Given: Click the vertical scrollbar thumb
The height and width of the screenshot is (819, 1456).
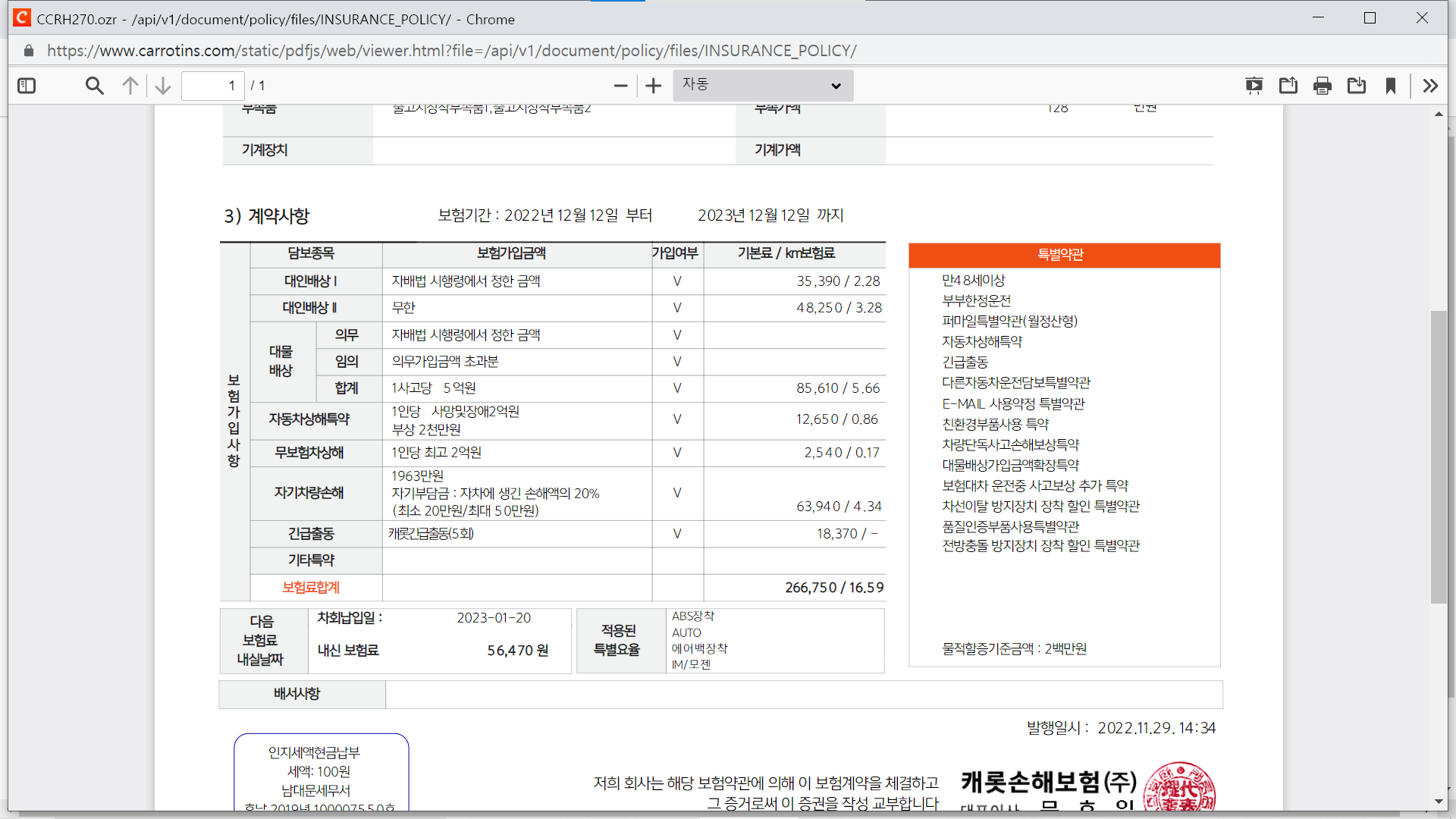Looking at the screenshot, I should point(1439,455).
